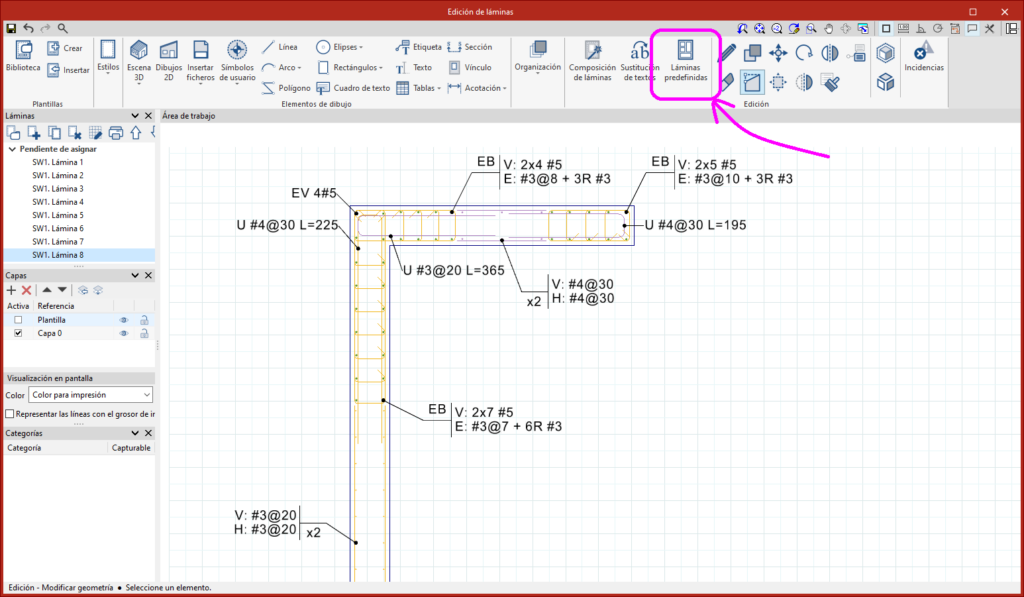Collapse the Pendiente de asignar group

pyautogui.click(x=11, y=149)
